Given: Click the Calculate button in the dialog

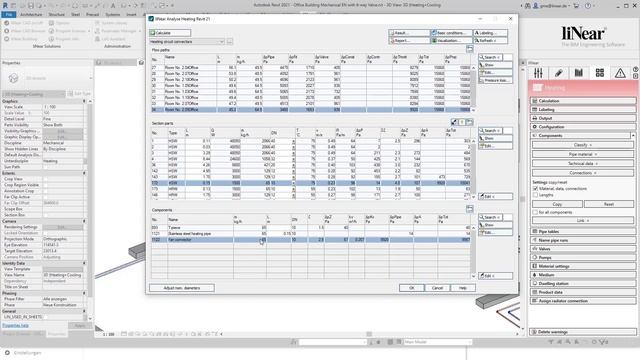Looking at the screenshot, I should 170,33.
